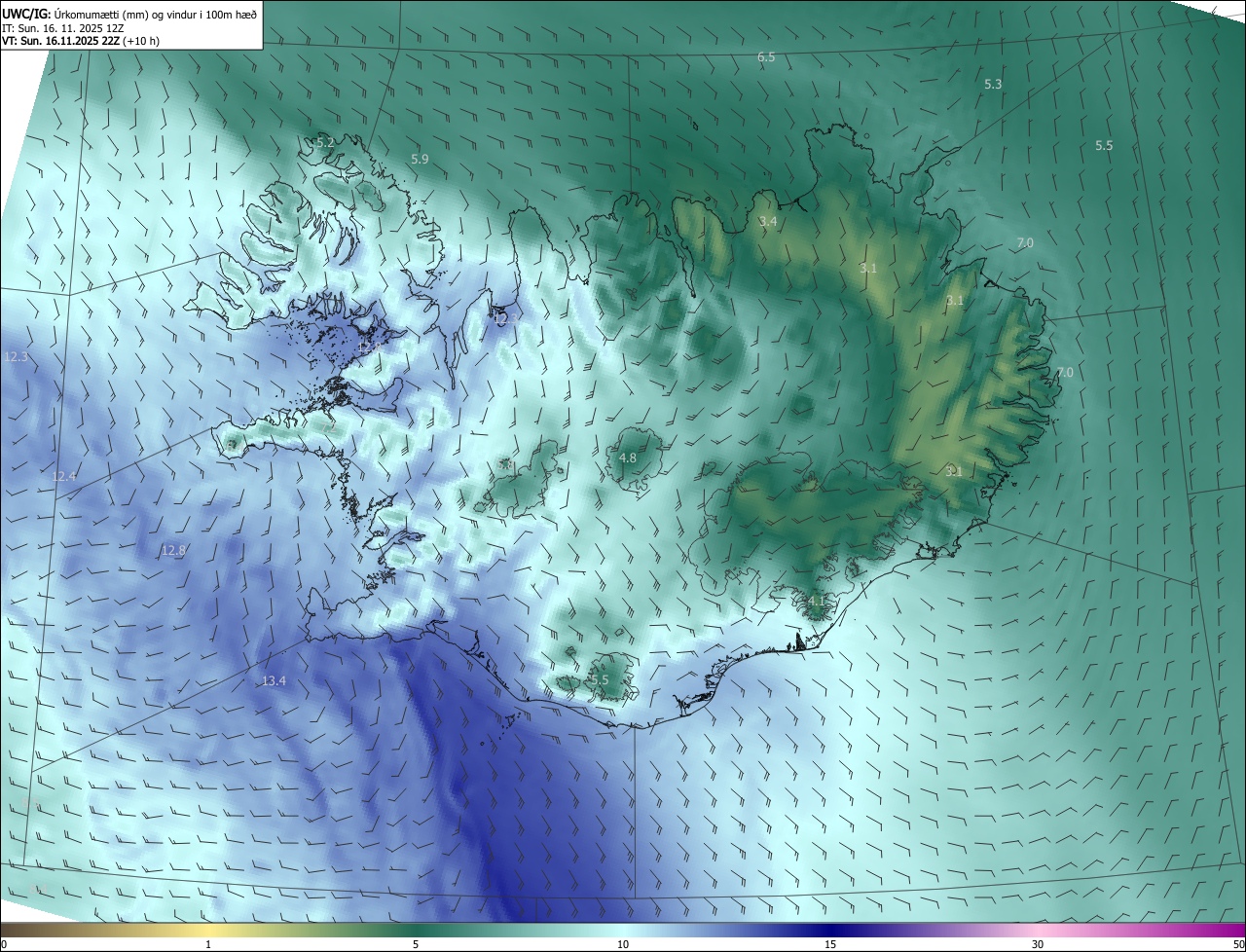Click the 5.3 value label

[x=993, y=85]
